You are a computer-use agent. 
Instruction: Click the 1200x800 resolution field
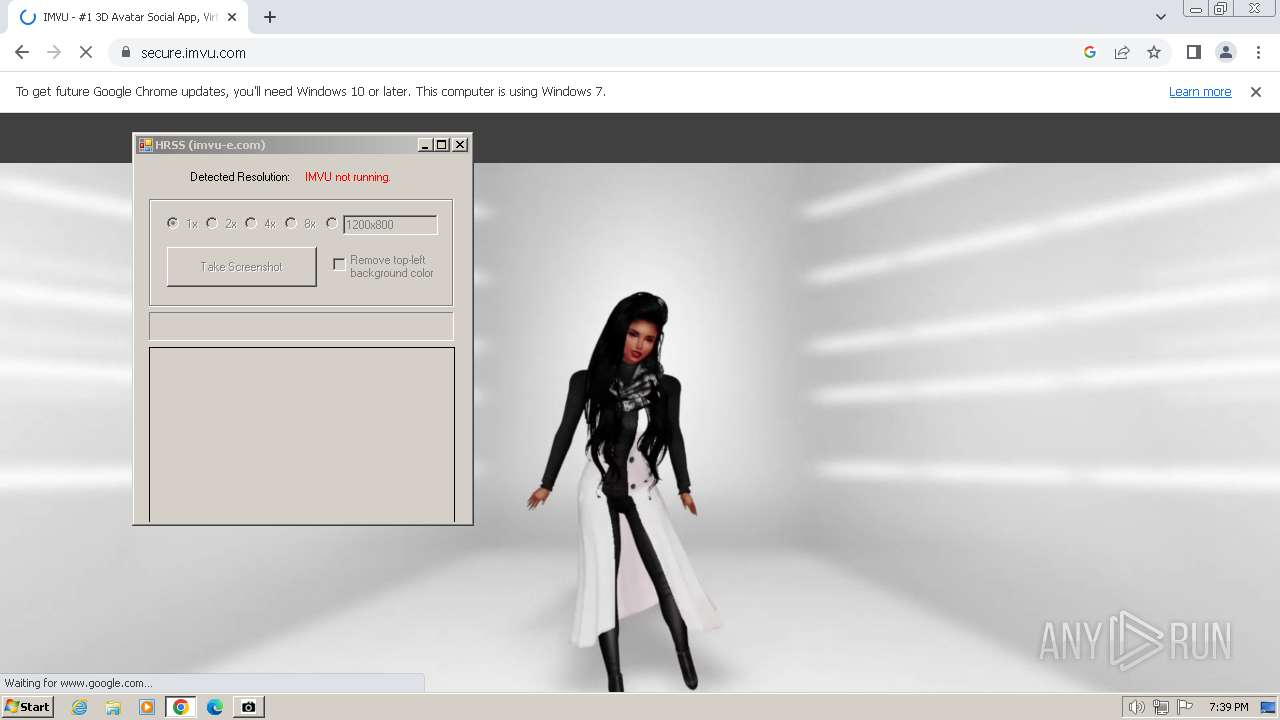point(390,225)
